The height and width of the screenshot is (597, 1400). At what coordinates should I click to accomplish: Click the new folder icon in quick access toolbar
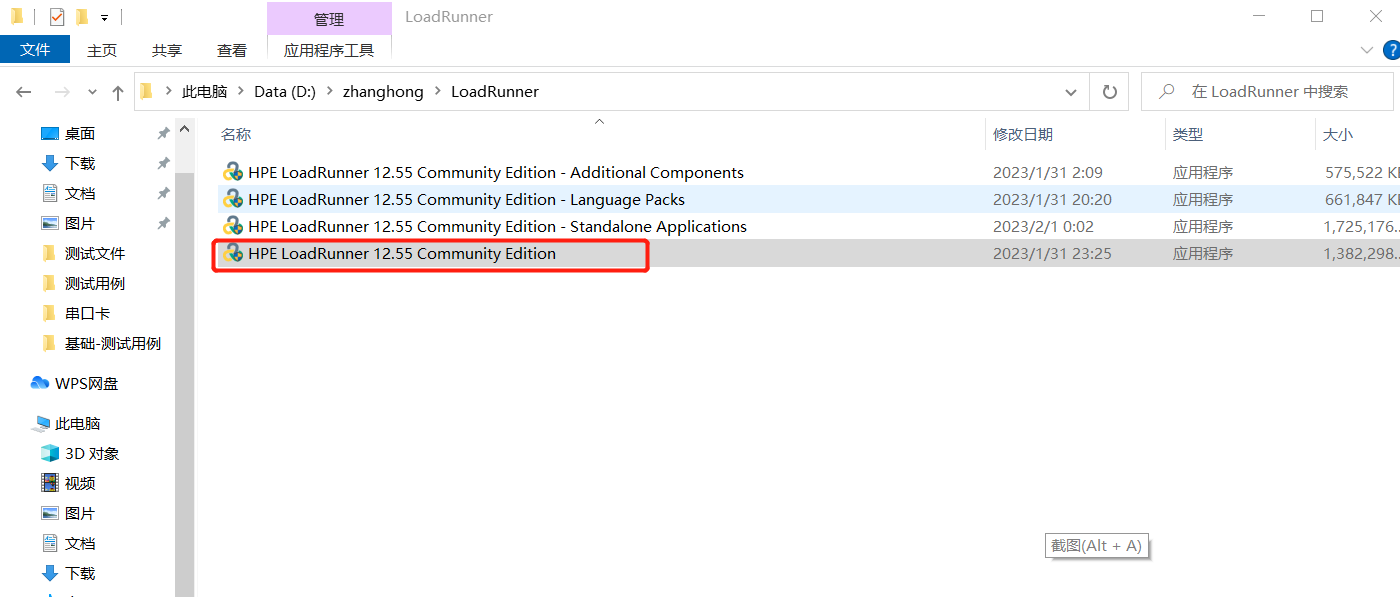pyautogui.click(x=82, y=17)
